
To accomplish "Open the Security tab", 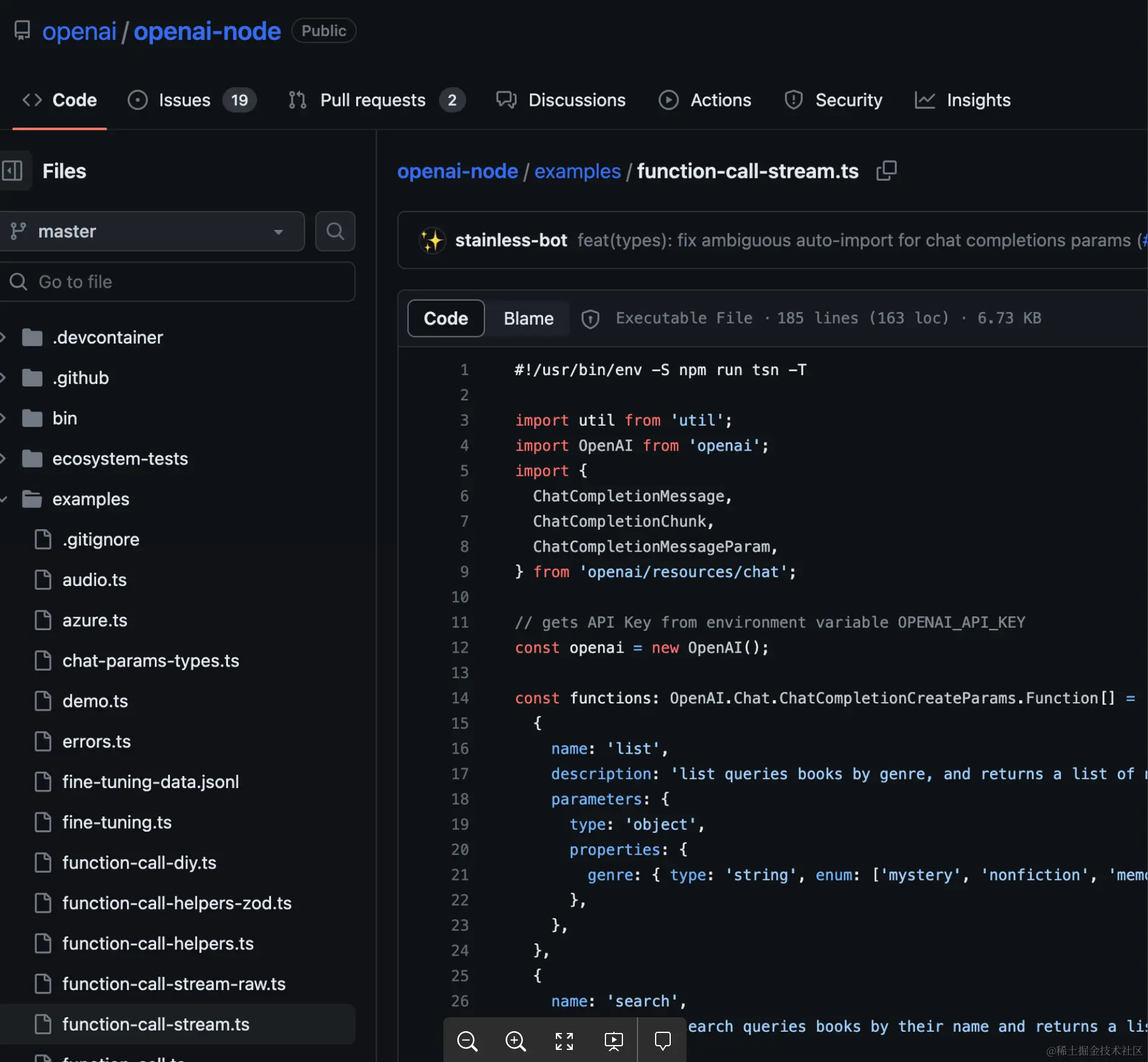I will click(833, 100).
